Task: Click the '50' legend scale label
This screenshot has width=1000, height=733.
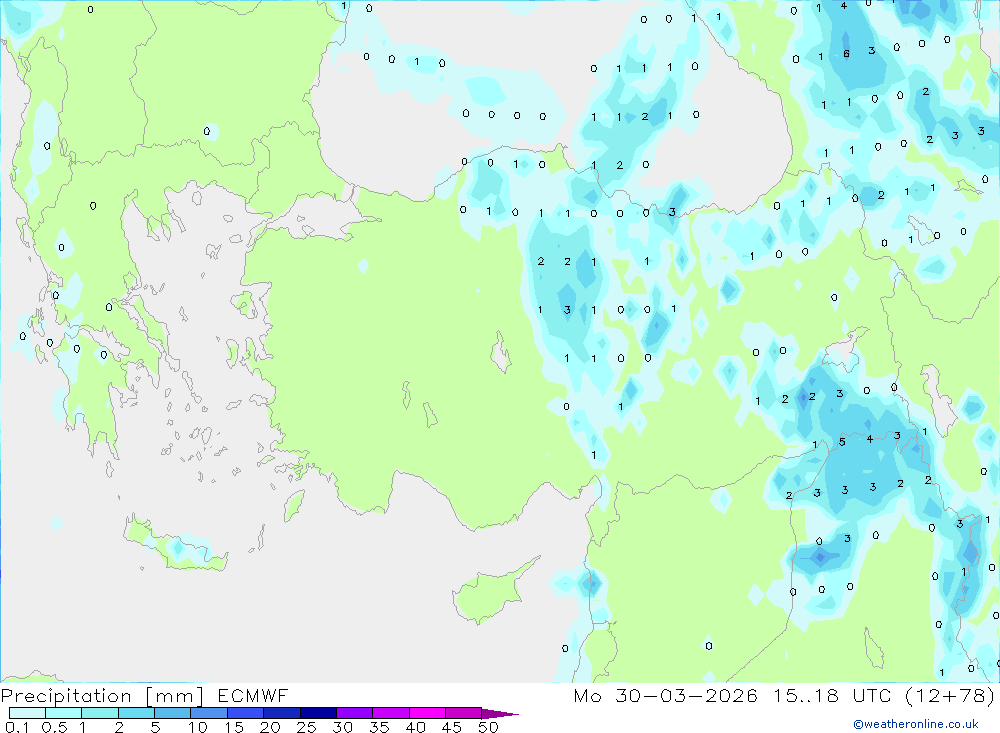Action: pyautogui.click(x=489, y=727)
